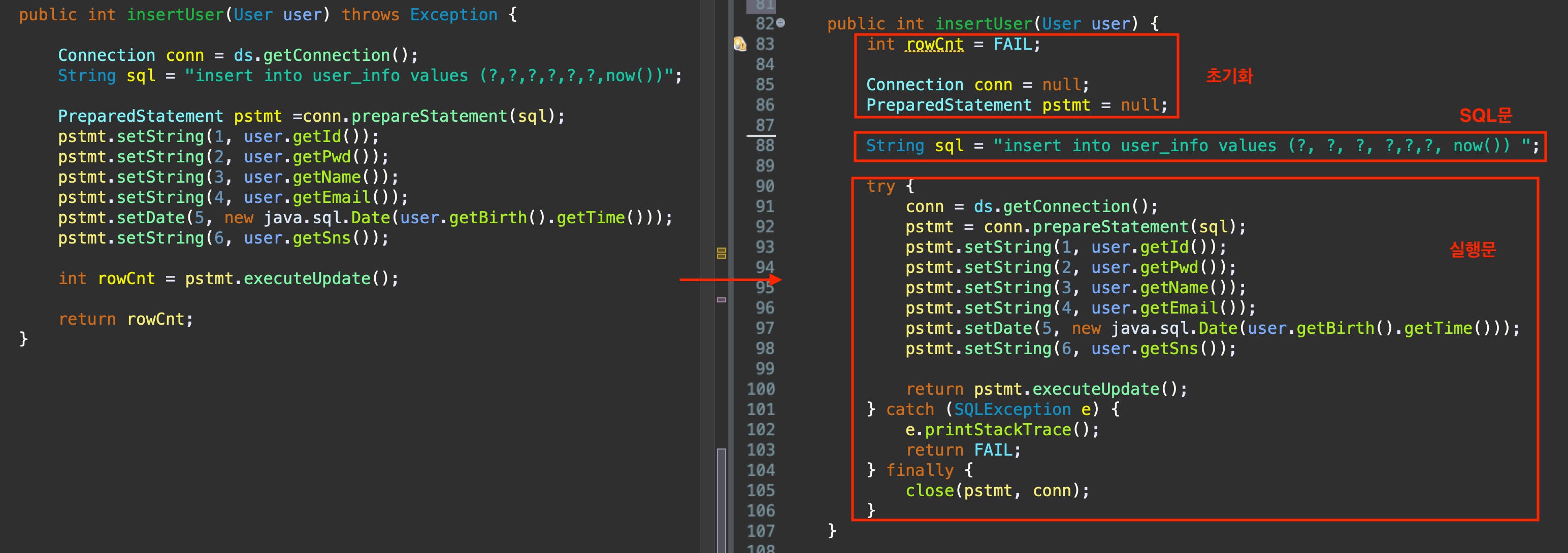This screenshot has width=1568, height=553.
Task: Click return rowCnt statement in the left pane
Action: coord(125,320)
